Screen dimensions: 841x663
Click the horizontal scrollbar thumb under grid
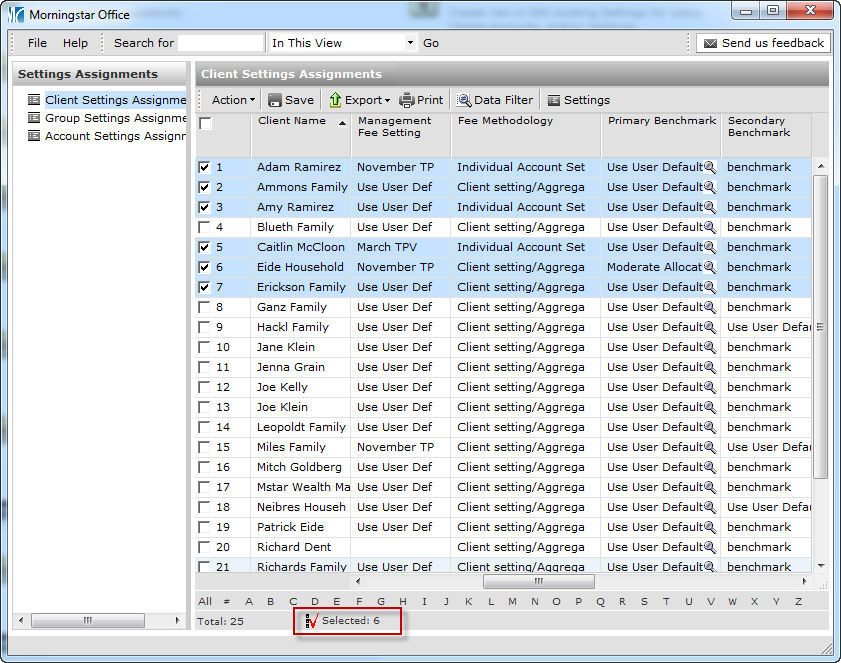(x=538, y=581)
